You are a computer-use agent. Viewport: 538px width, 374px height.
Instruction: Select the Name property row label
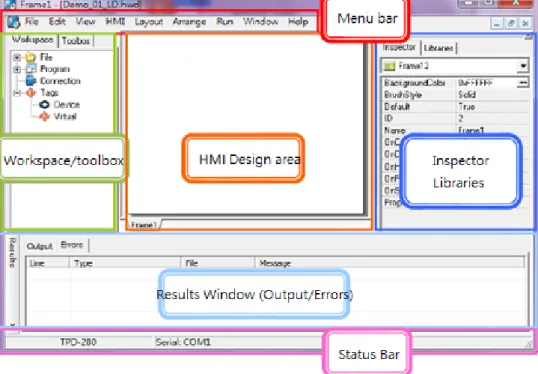pyautogui.click(x=395, y=130)
